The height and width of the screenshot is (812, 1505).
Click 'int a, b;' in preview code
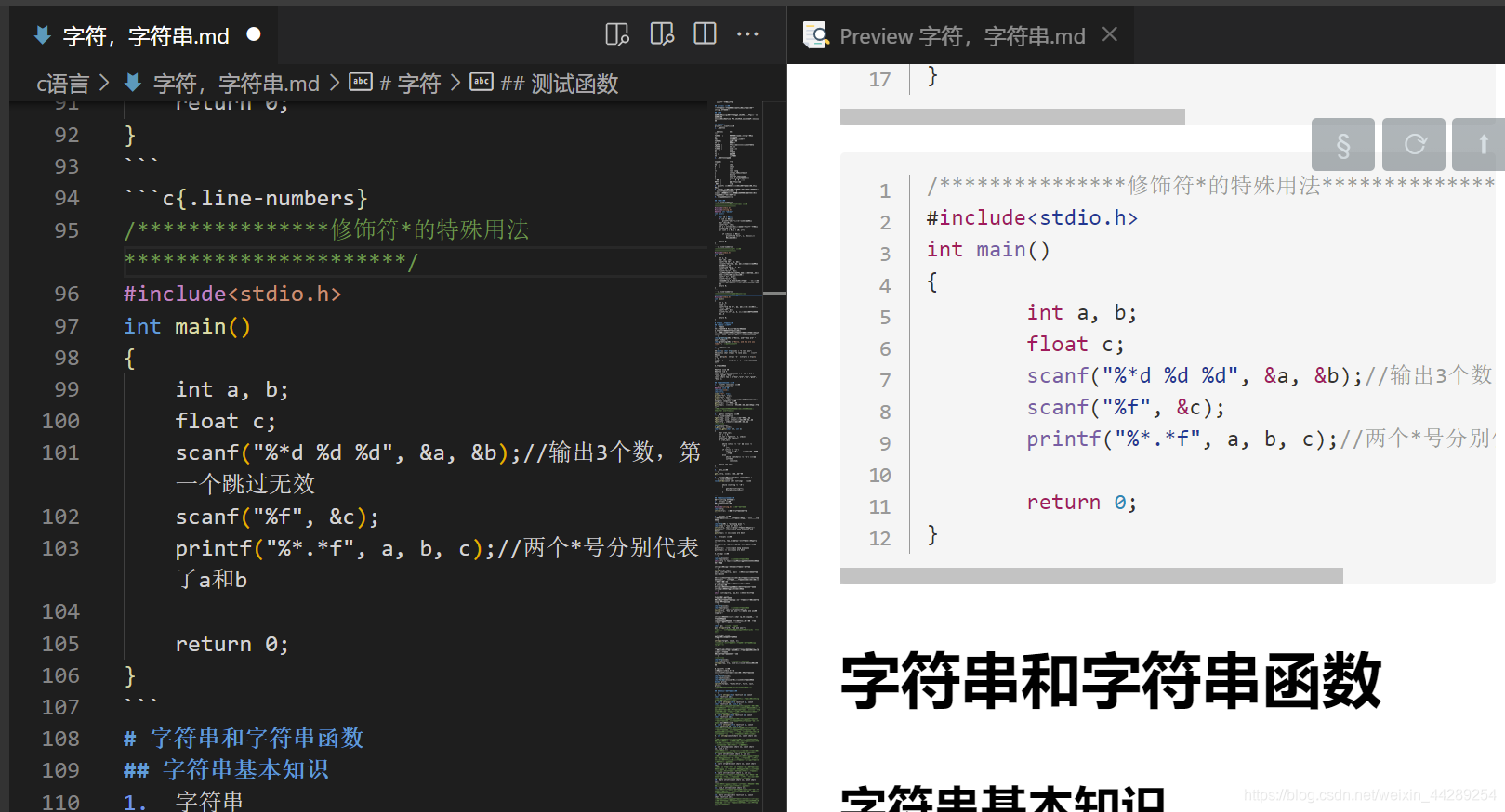(1081, 312)
